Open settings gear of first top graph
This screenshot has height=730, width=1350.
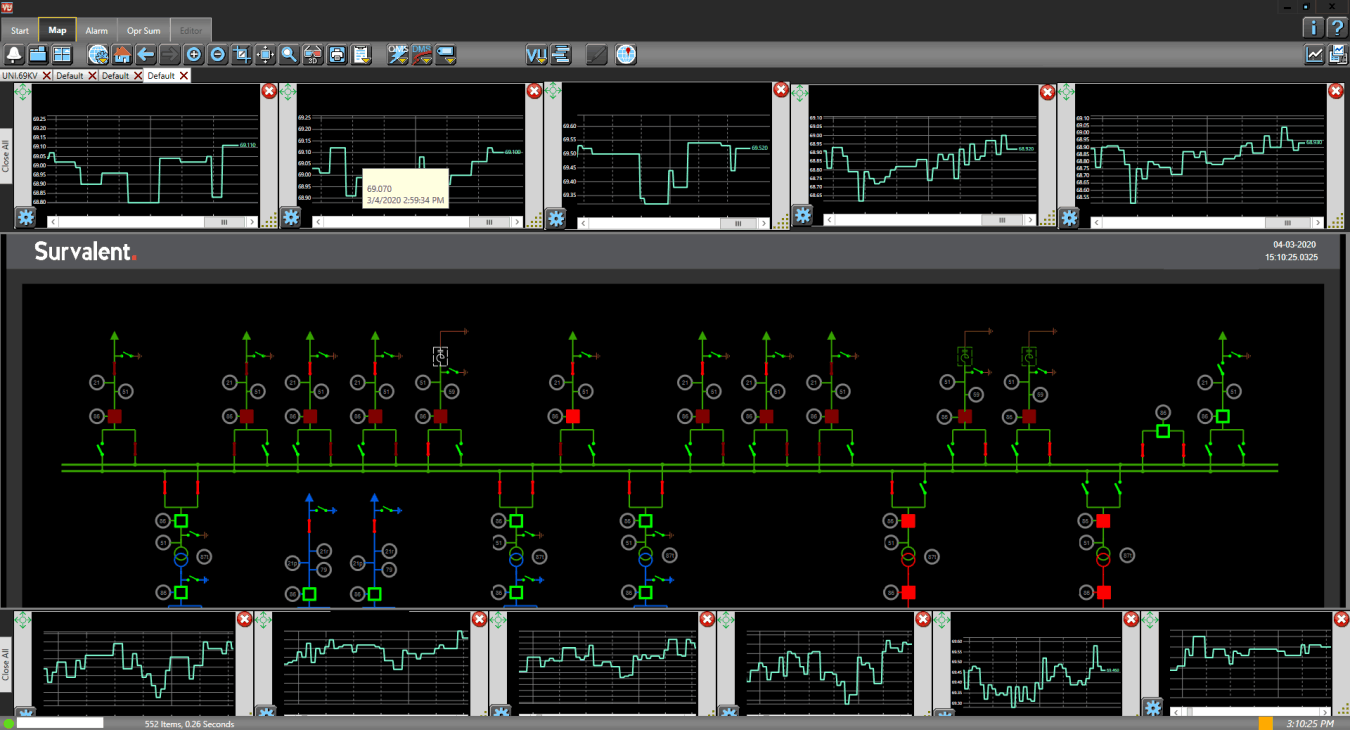(25, 217)
